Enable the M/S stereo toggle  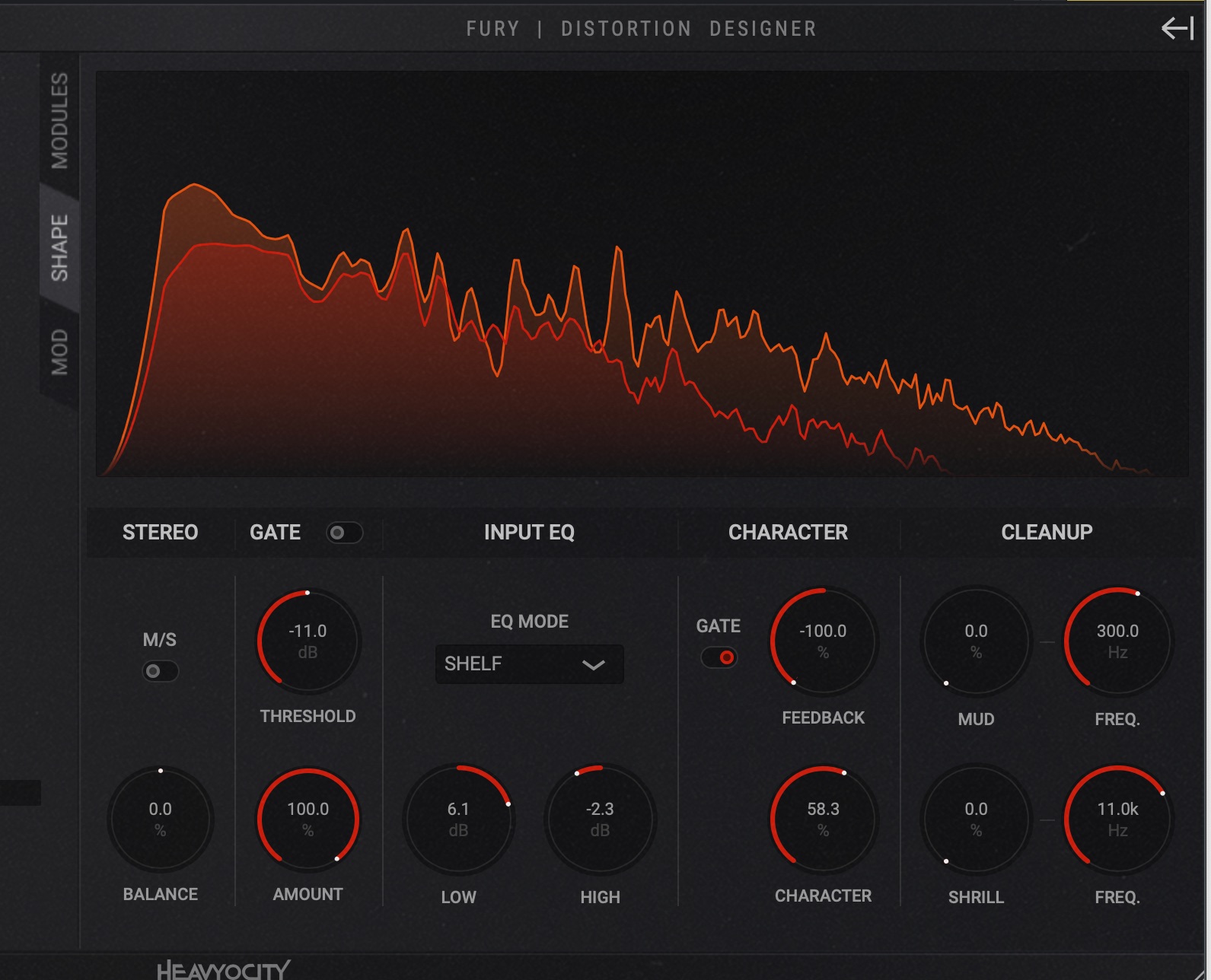coord(161,671)
